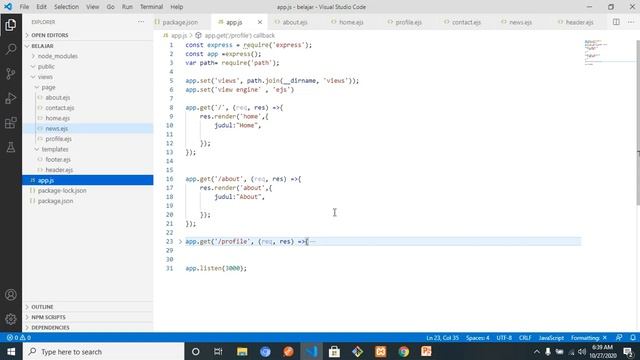Open Cortana circle on taskbar
This screenshot has width=640, height=360.
(196, 351)
